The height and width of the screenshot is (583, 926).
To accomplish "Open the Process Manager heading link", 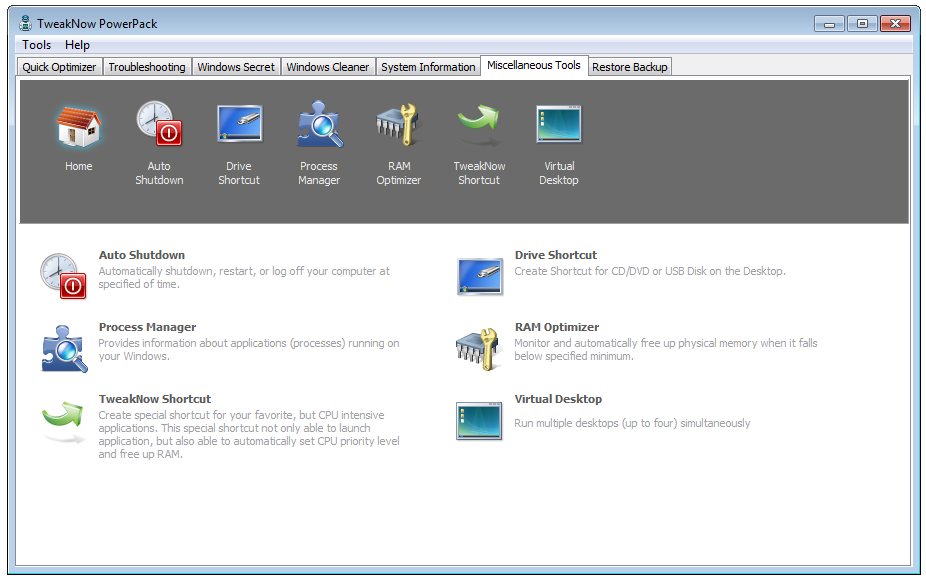I will pos(148,327).
